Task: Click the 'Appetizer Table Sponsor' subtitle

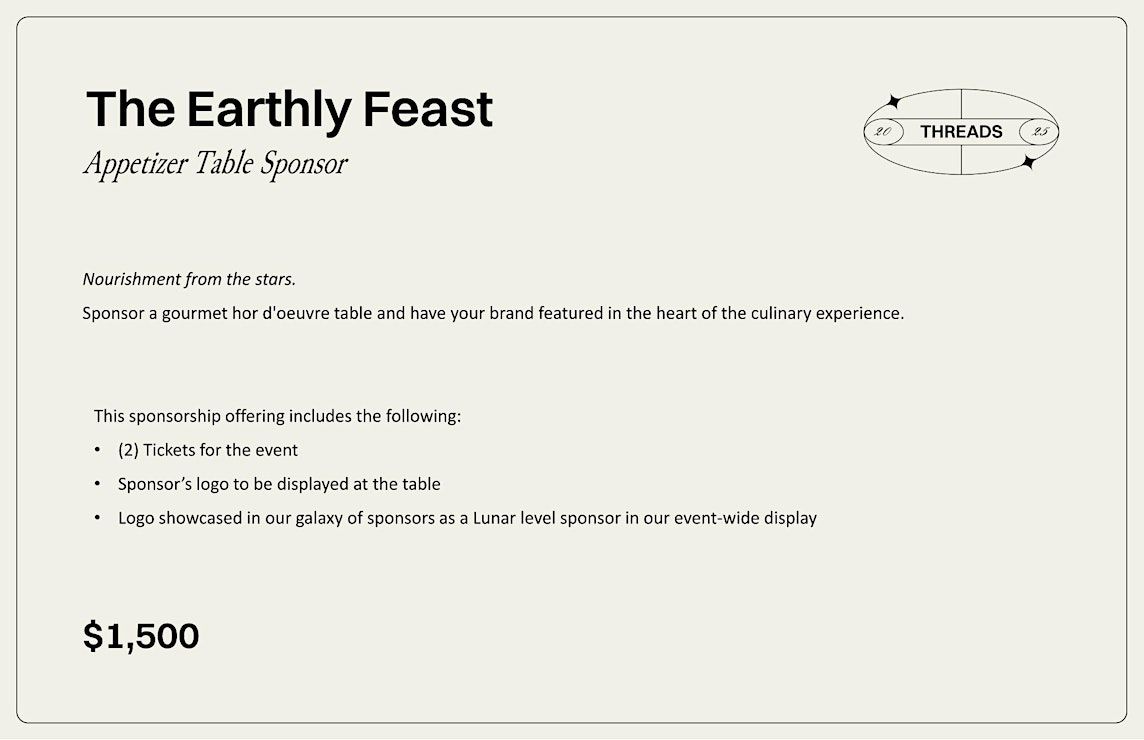Action: pyautogui.click(x=215, y=163)
